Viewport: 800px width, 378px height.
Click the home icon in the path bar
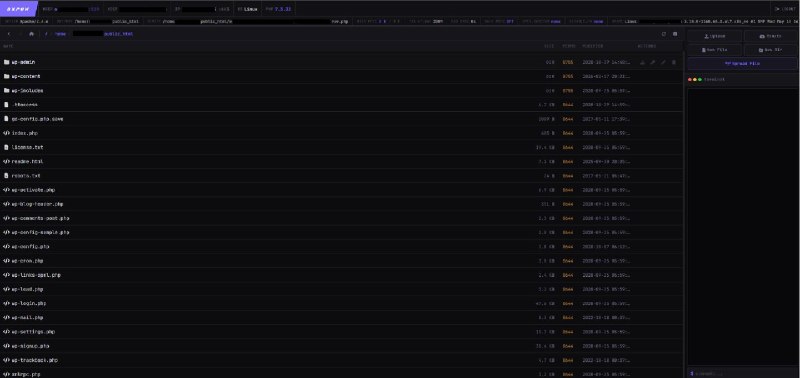(31, 34)
